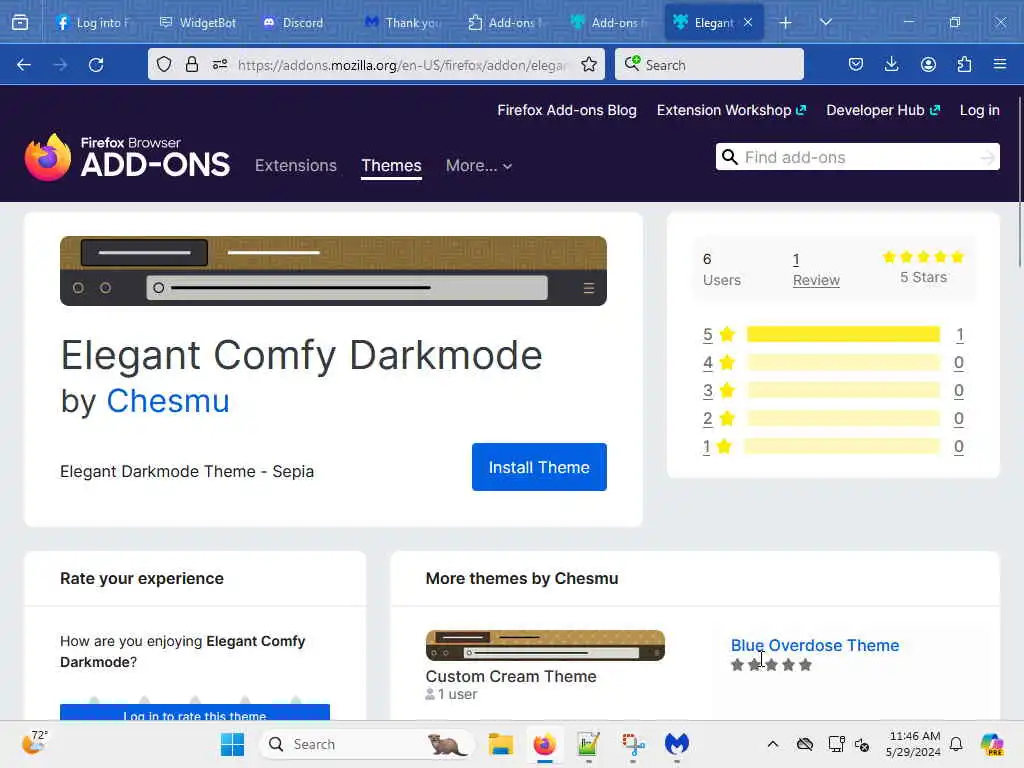Click the find add-ons magnifier icon
The image size is (1024, 768).
click(730, 157)
